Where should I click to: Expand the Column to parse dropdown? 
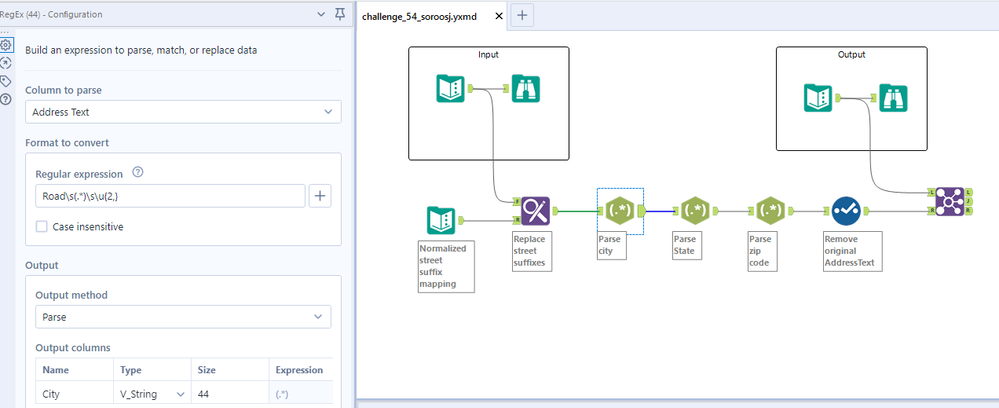coord(183,112)
